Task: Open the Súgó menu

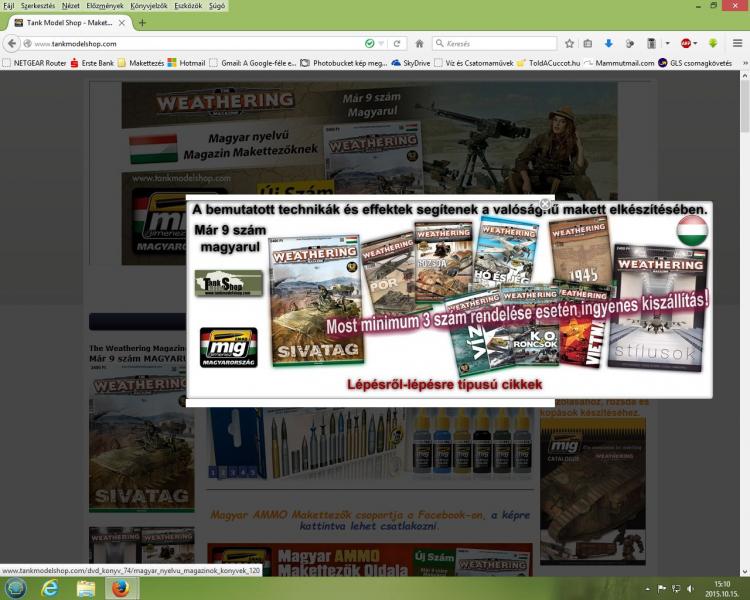Action: click(217, 6)
